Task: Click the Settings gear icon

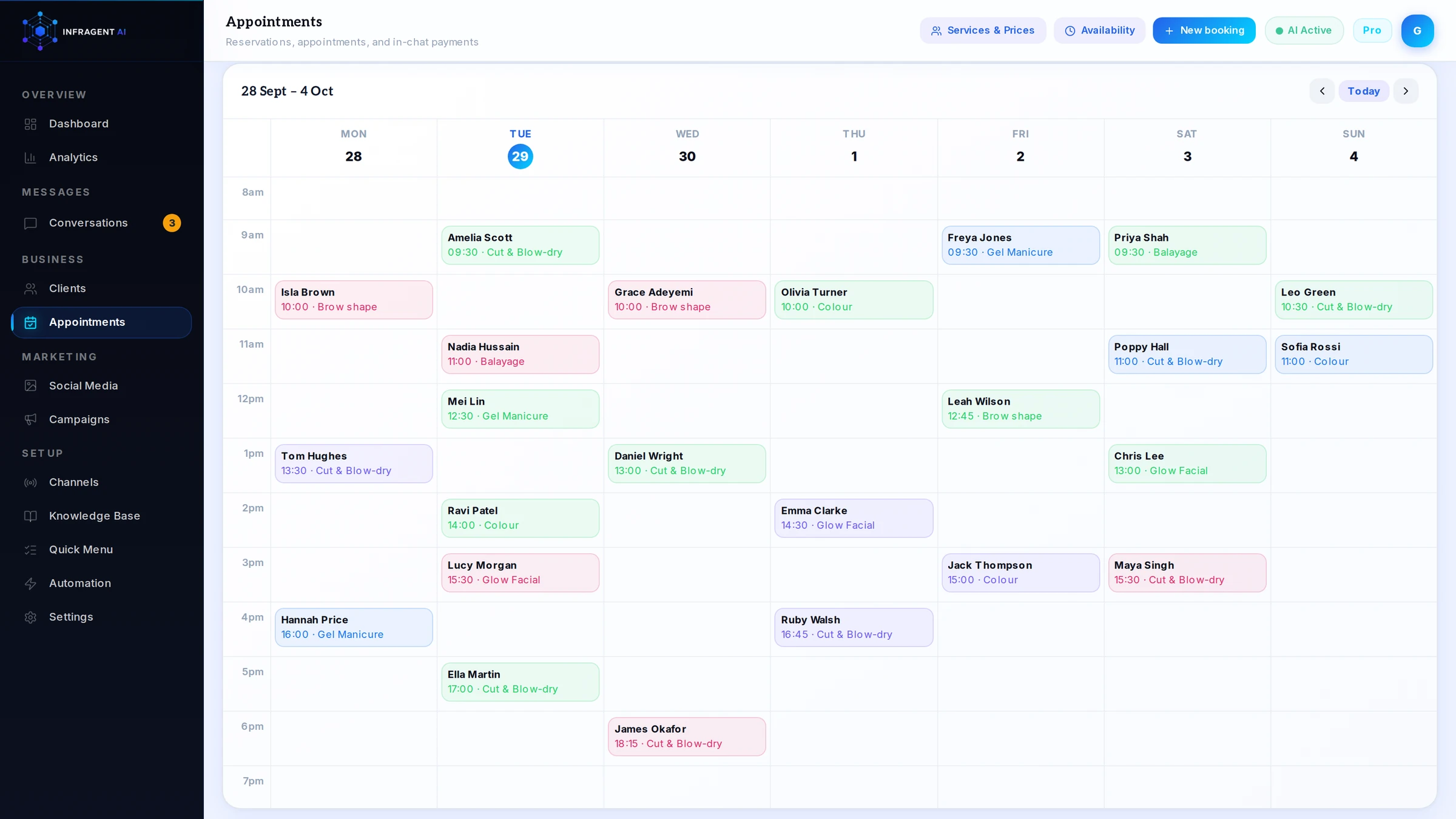Action: tap(30, 618)
